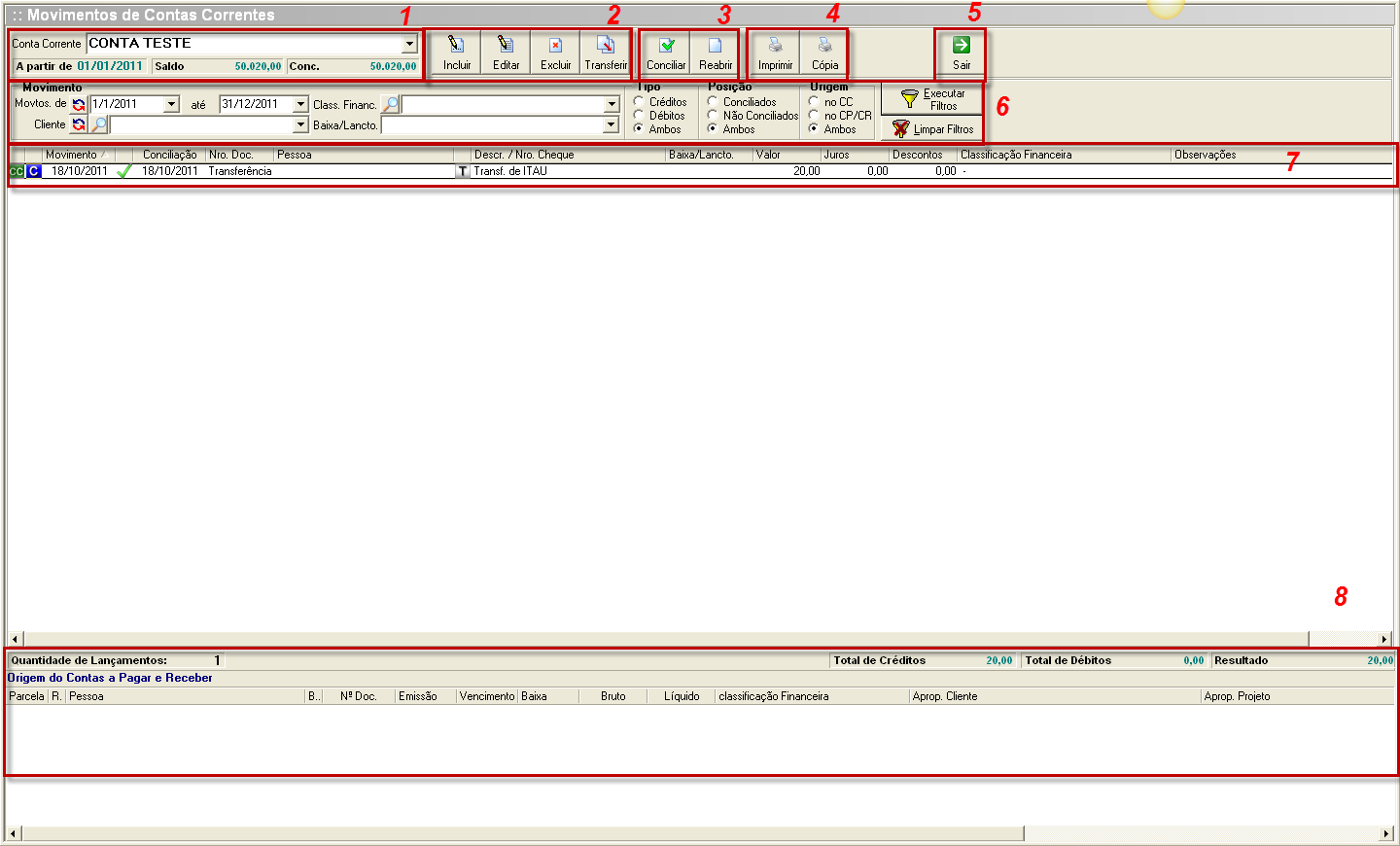
Task: Sort by the Movimento column header
Action: pyautogui.click(x=79, y=155)
